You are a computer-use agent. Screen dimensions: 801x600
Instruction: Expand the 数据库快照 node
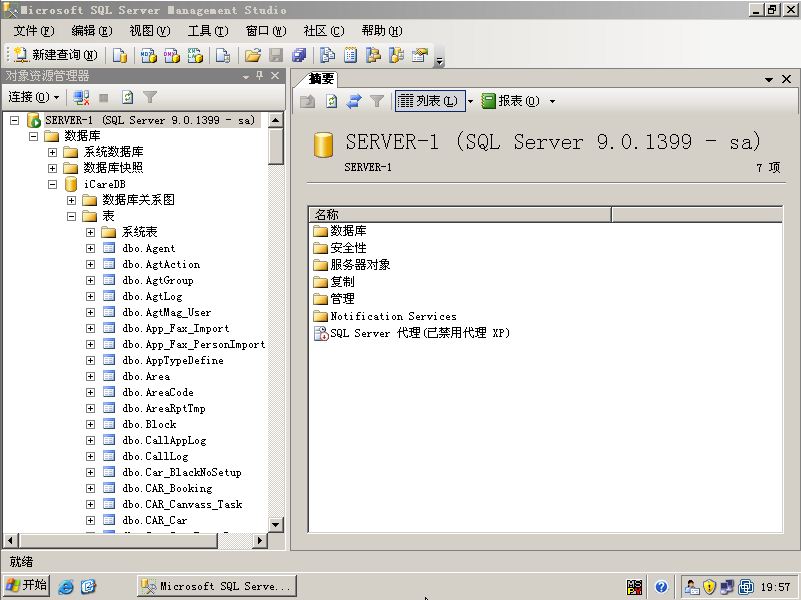tap(53, 168)
